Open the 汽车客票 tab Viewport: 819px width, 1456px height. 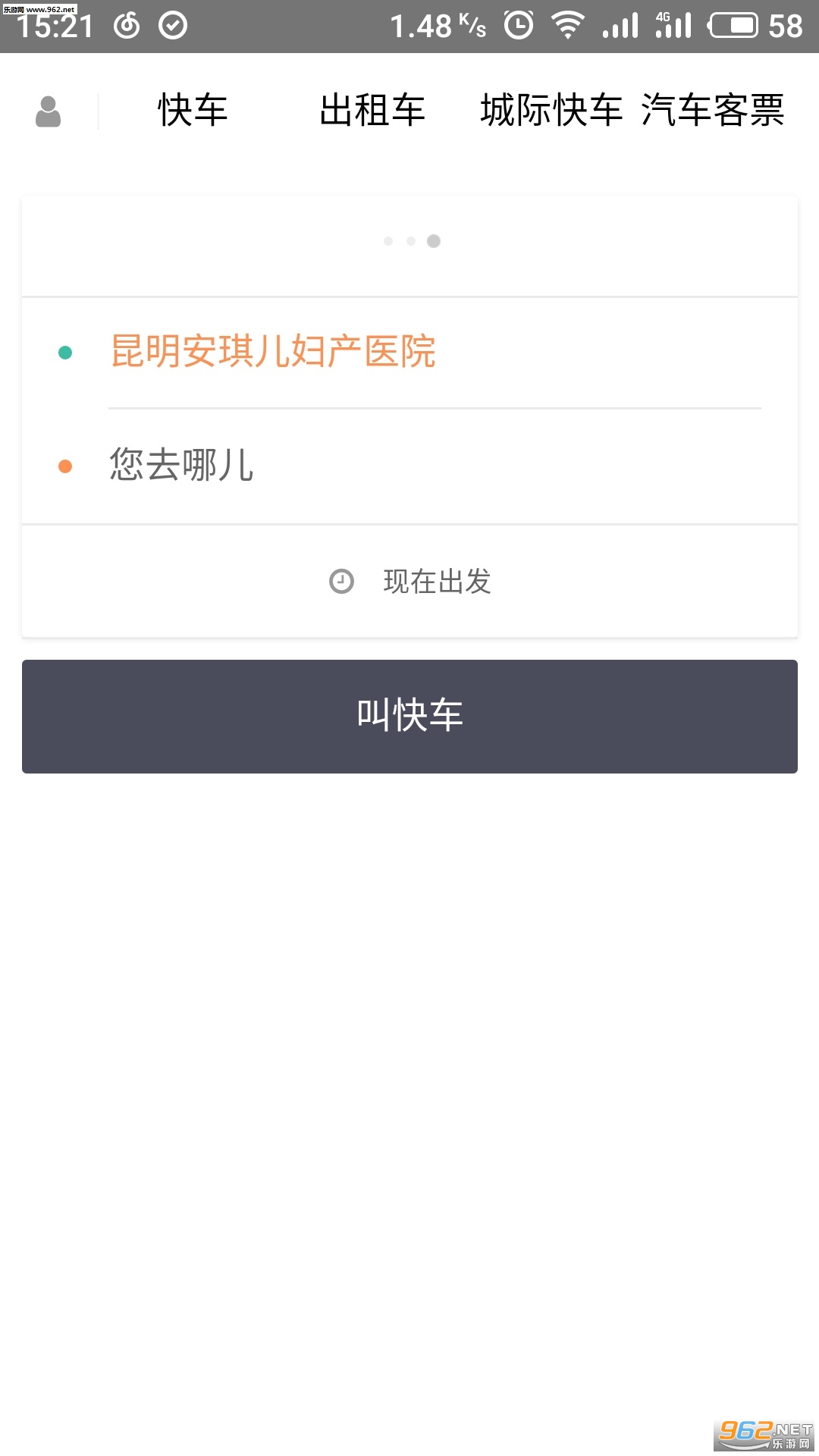[713, 111]
